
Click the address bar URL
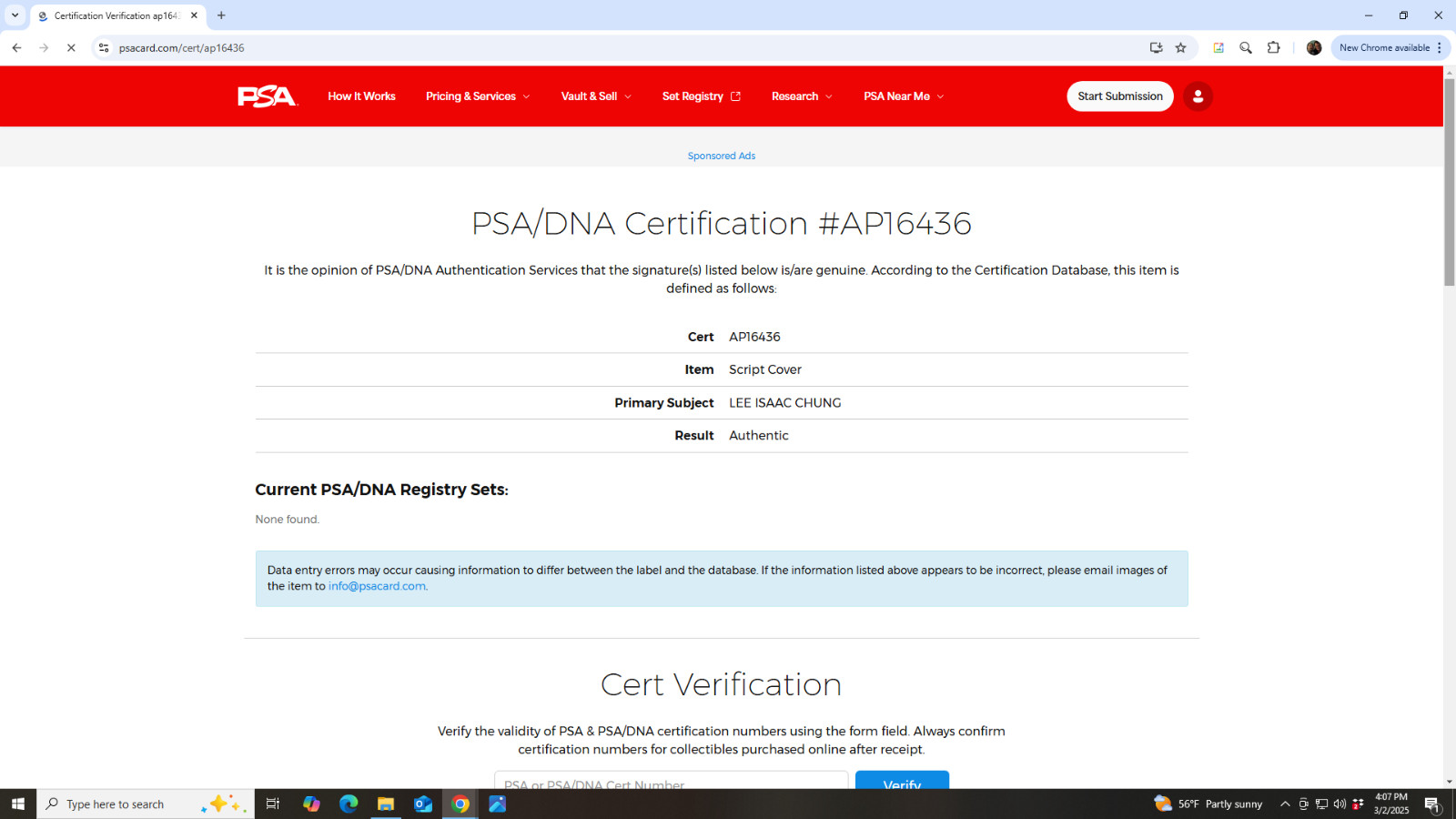pyautogui.click(x=182, y=48)
